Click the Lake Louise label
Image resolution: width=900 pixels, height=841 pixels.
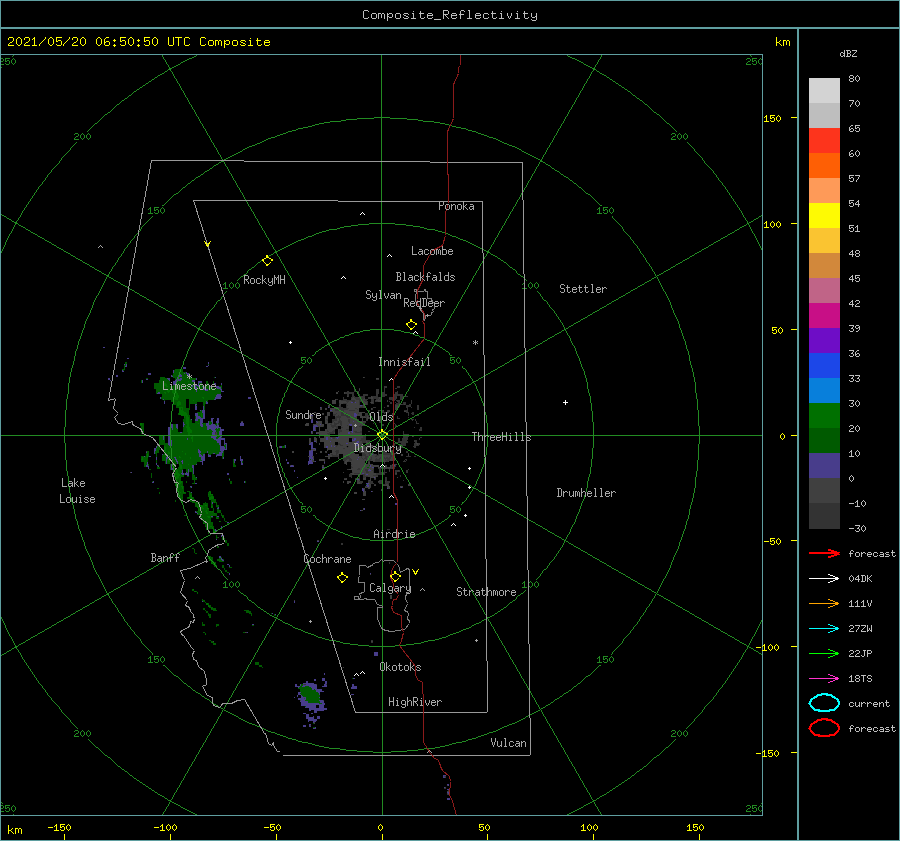77,491
